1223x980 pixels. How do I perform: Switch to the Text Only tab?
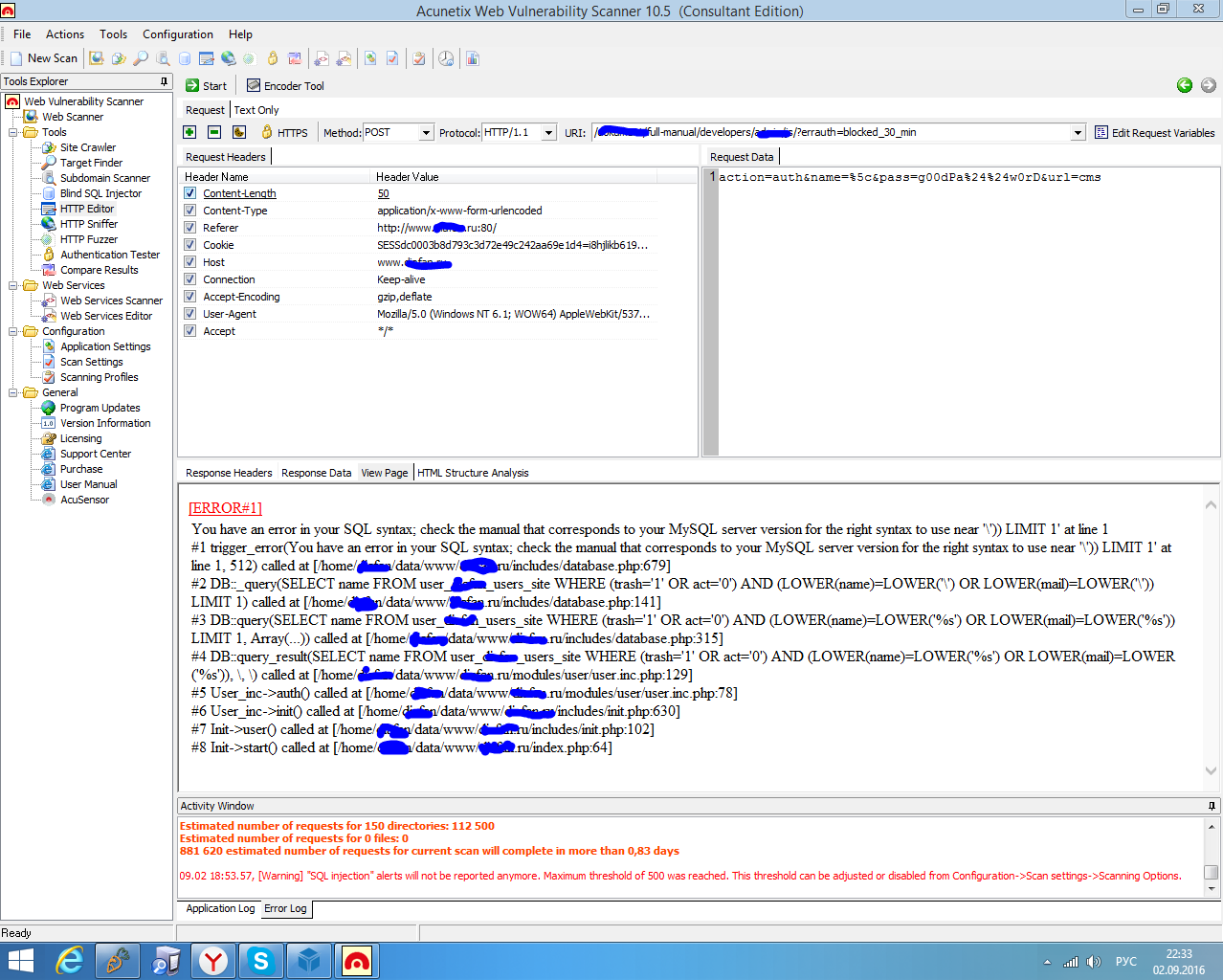tap(256, 110)
